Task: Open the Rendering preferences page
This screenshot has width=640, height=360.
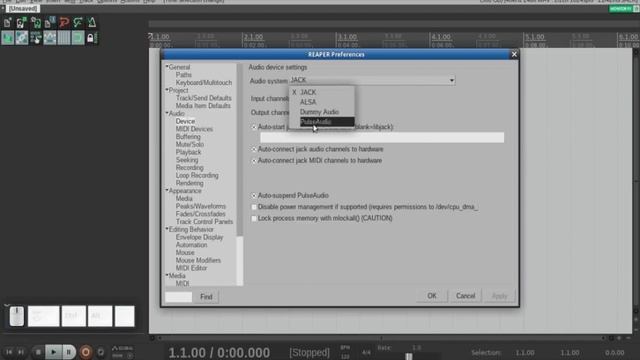Action: [189, 183]
